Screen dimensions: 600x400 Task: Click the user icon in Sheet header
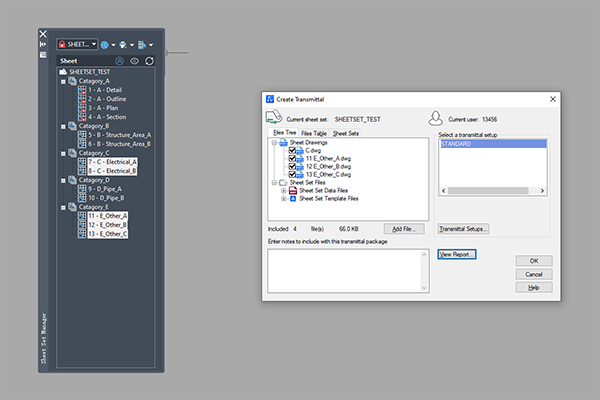click(x=120, y=61)
